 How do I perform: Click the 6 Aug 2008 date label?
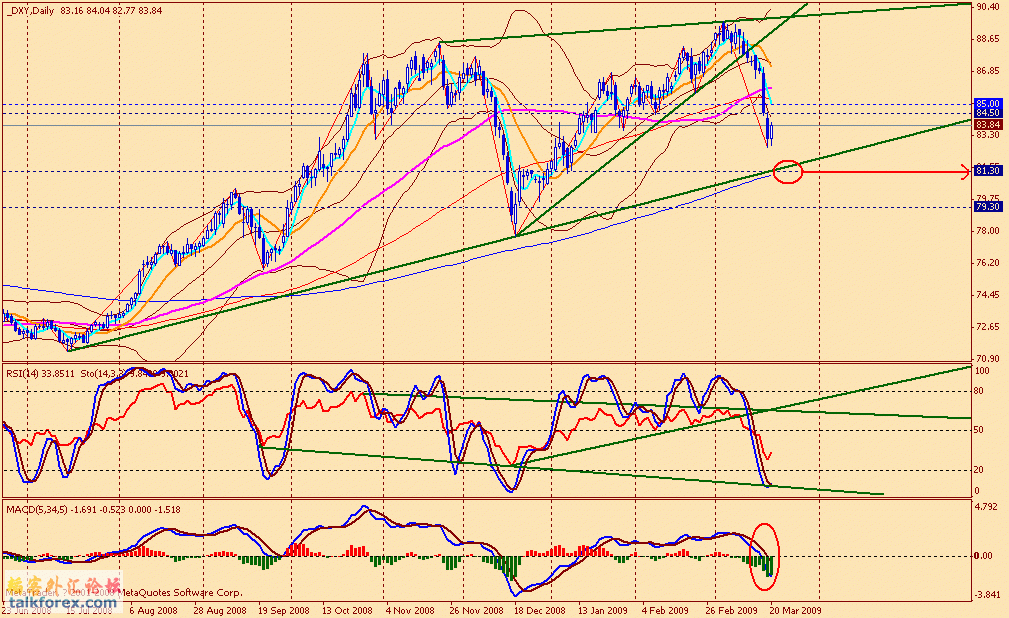(x=153, y=610)
